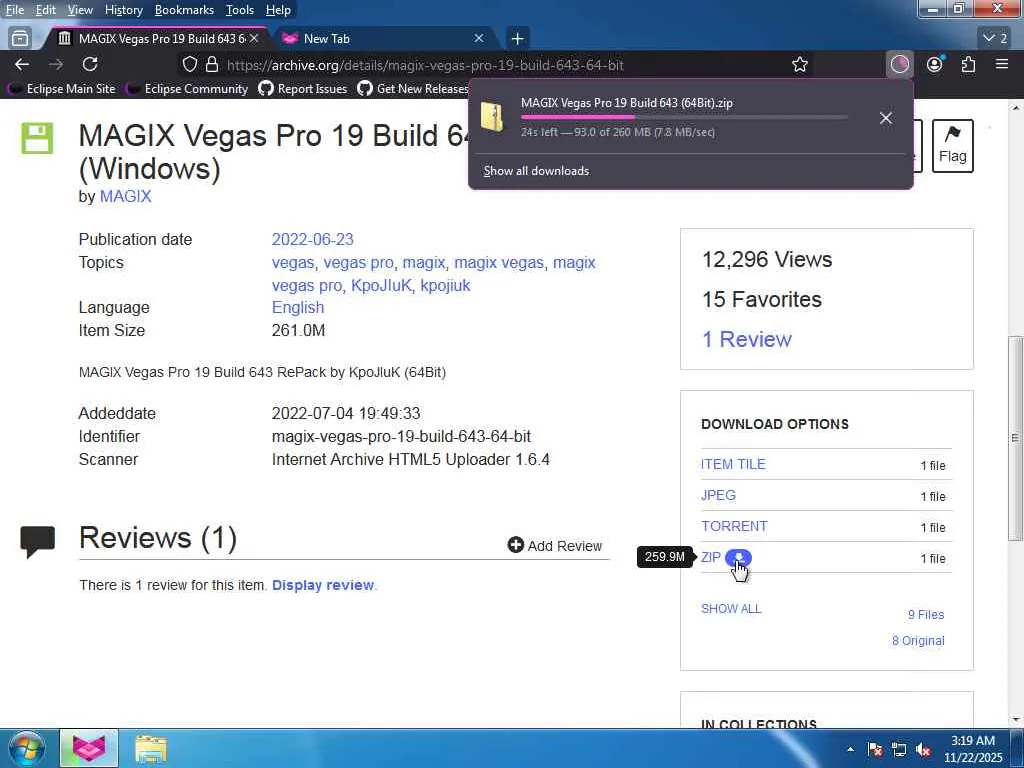
Task: Cancel the MAGIX zip download
Action: coord(886,118)
